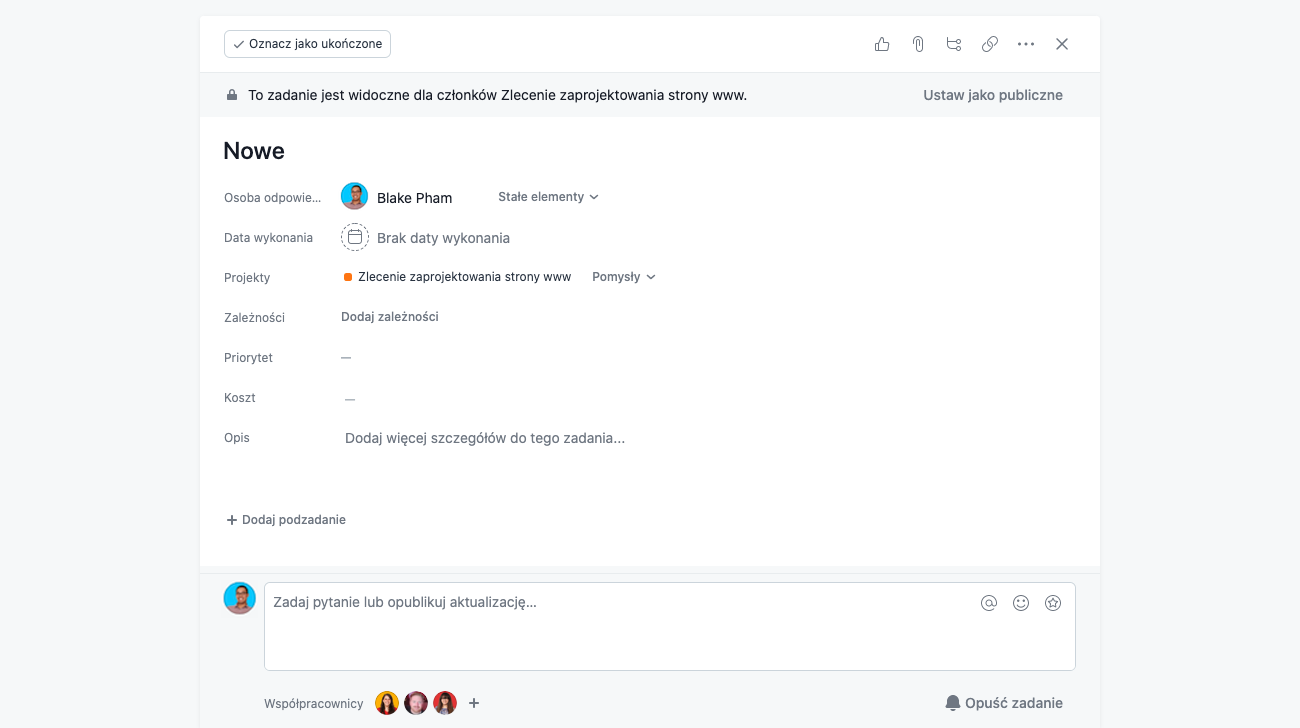The width and height of the screenshot is (1300, 728).
Task: Click the user avatar beside the comment box
Action: [x=240, y=598]
